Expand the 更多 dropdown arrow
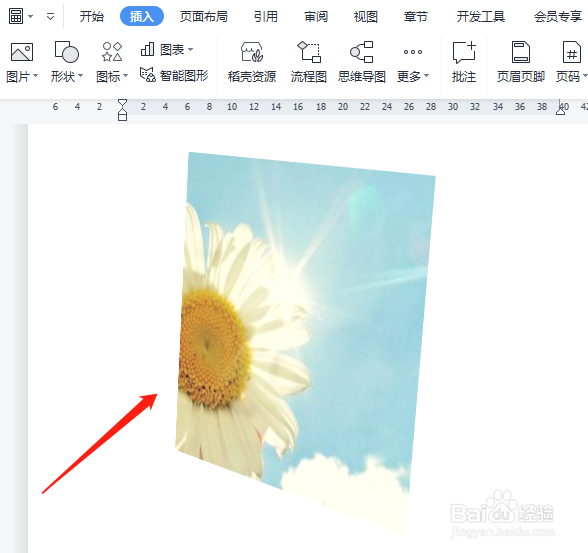 [426, 76]
